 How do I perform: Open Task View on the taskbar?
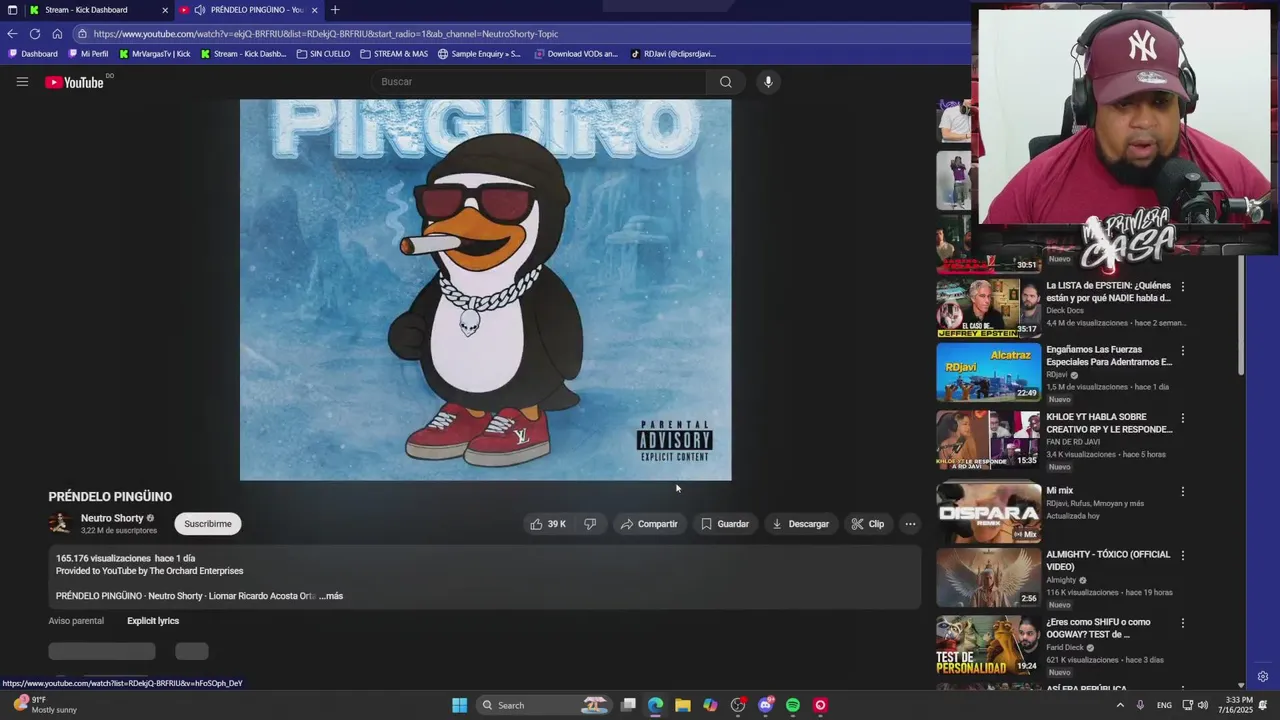[628, 705]
